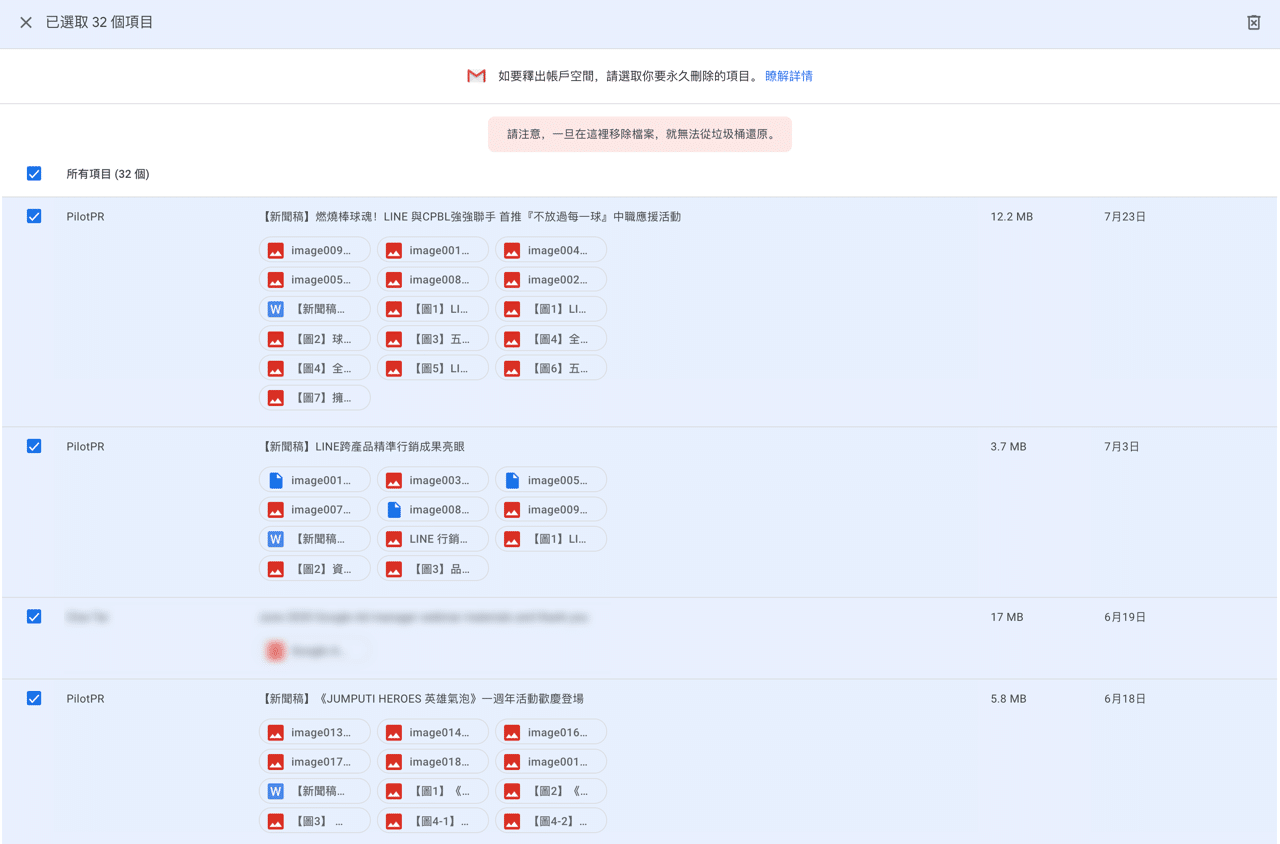The width and height of the screenshot is (1280, 844).
Task: Open image014 attachment chip
Action: (x=433, y=732)
